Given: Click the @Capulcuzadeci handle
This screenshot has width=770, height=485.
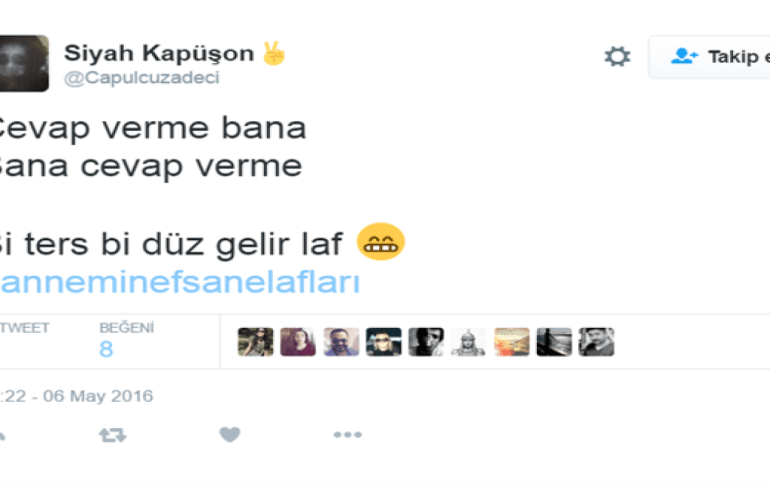Looking at the screenshot, I should (142, 78).
